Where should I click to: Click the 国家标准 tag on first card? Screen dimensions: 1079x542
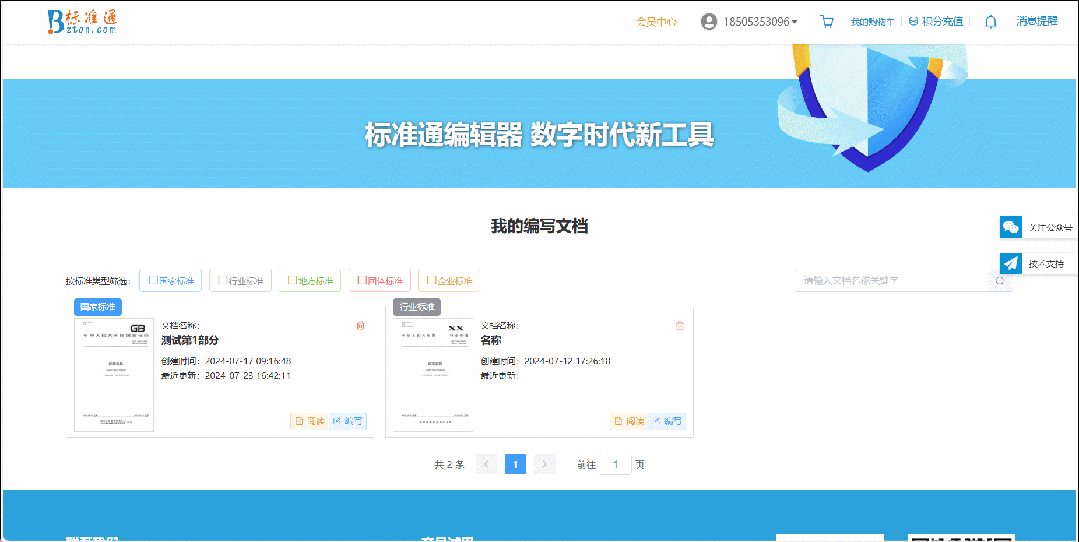pyautogui.click(x=98, y=307)
